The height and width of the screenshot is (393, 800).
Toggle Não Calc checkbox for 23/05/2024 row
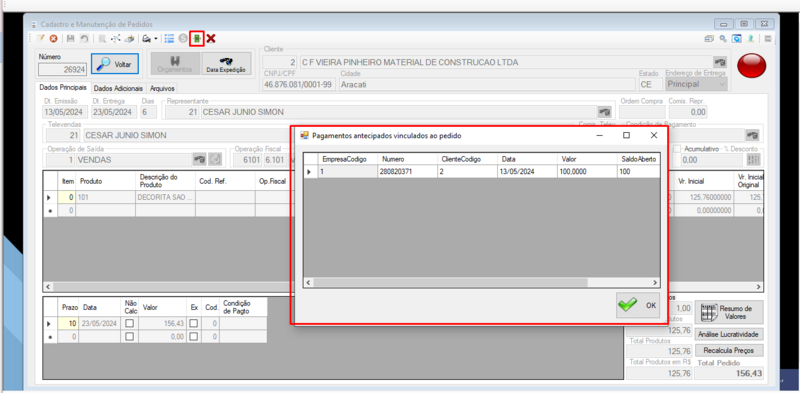130,324
